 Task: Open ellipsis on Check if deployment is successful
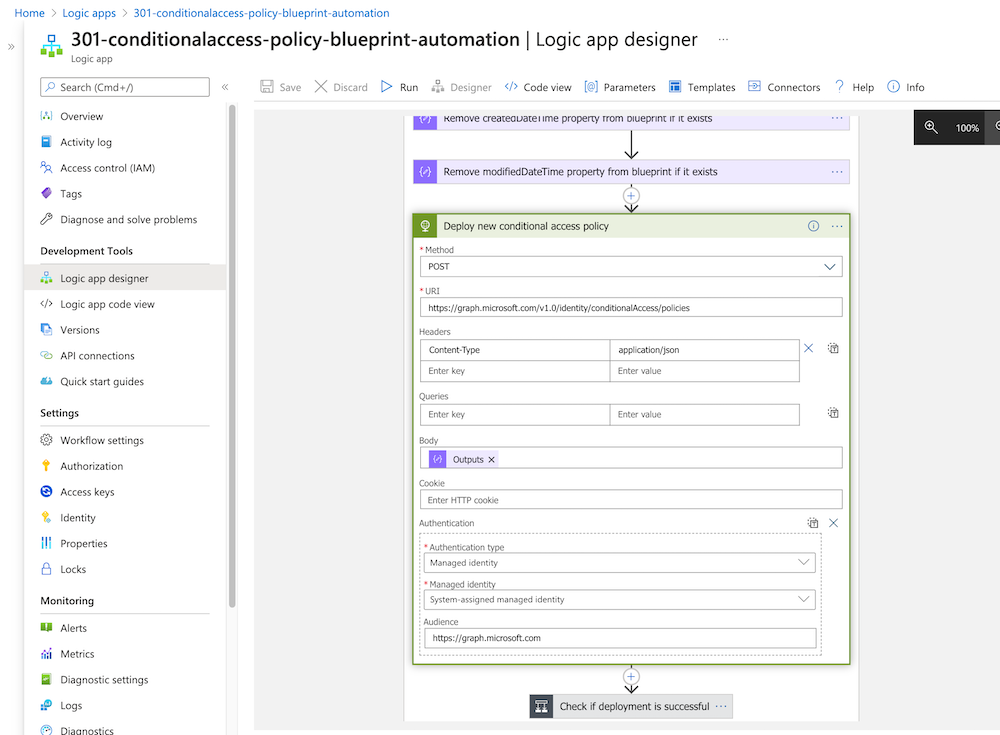[721, 706]
